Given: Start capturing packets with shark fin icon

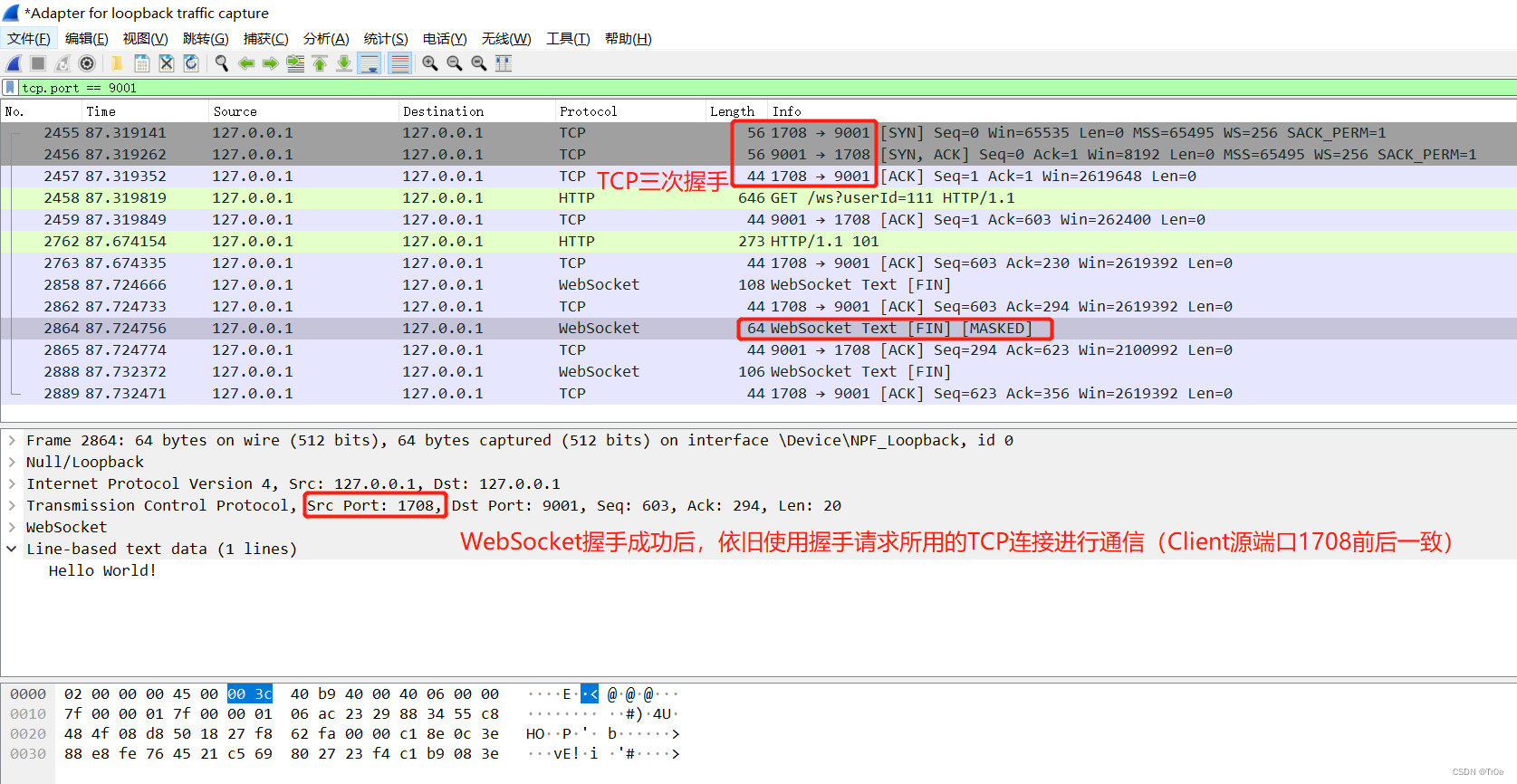Looking at the screenshot, I should (14, 63).
